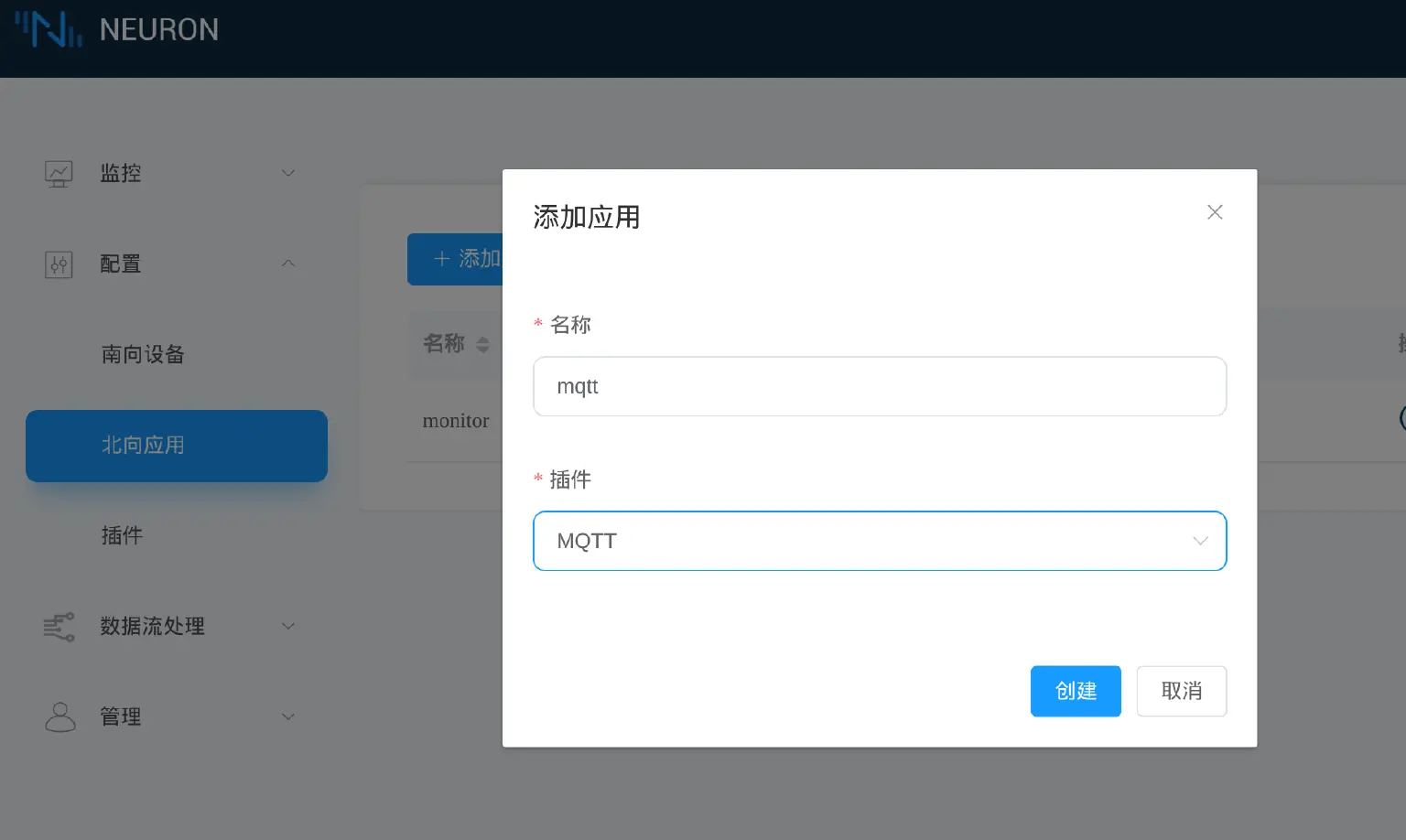This screenshot has height=840, width=1406.
Task: Expand the 管理 section chevron
Action: point(288,716)
